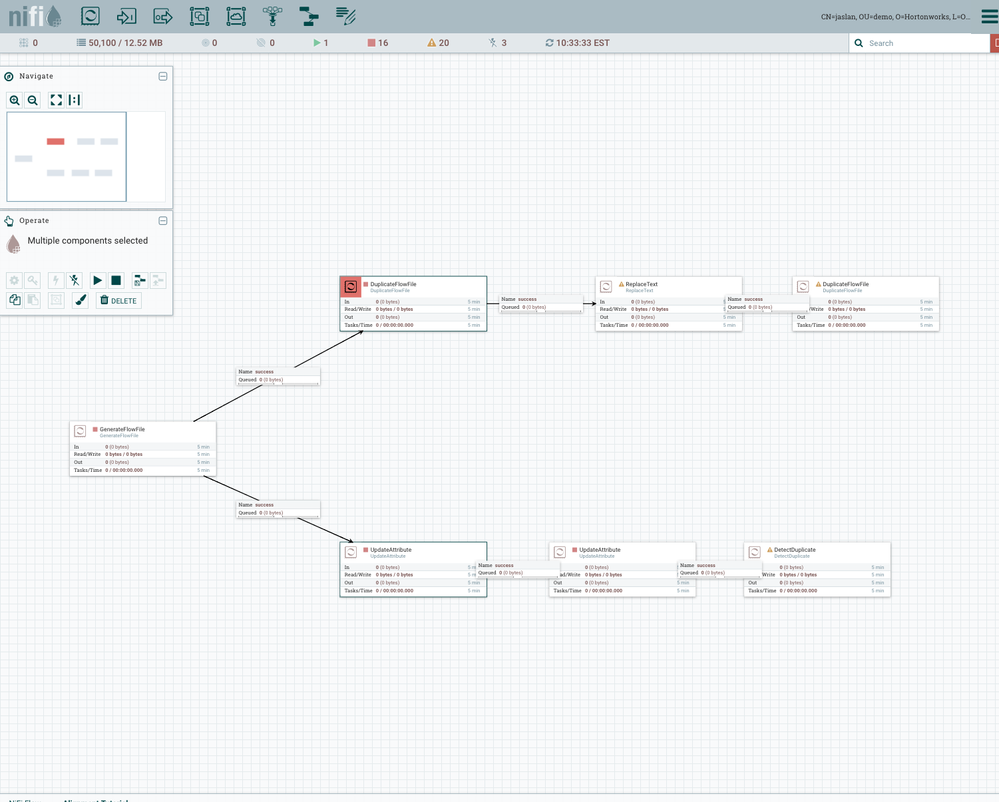Click the Fit to screen icon
This screenshot has height=802, width=999.
[x=56, y=100]
